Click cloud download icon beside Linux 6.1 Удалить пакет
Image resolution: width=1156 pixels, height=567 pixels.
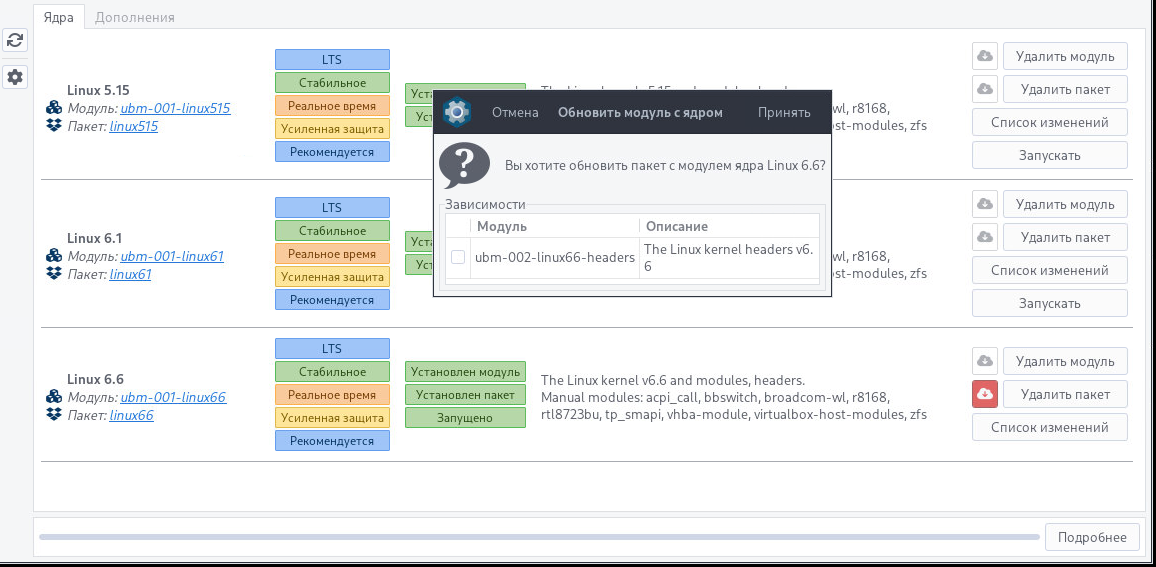(x=984, y=237)
